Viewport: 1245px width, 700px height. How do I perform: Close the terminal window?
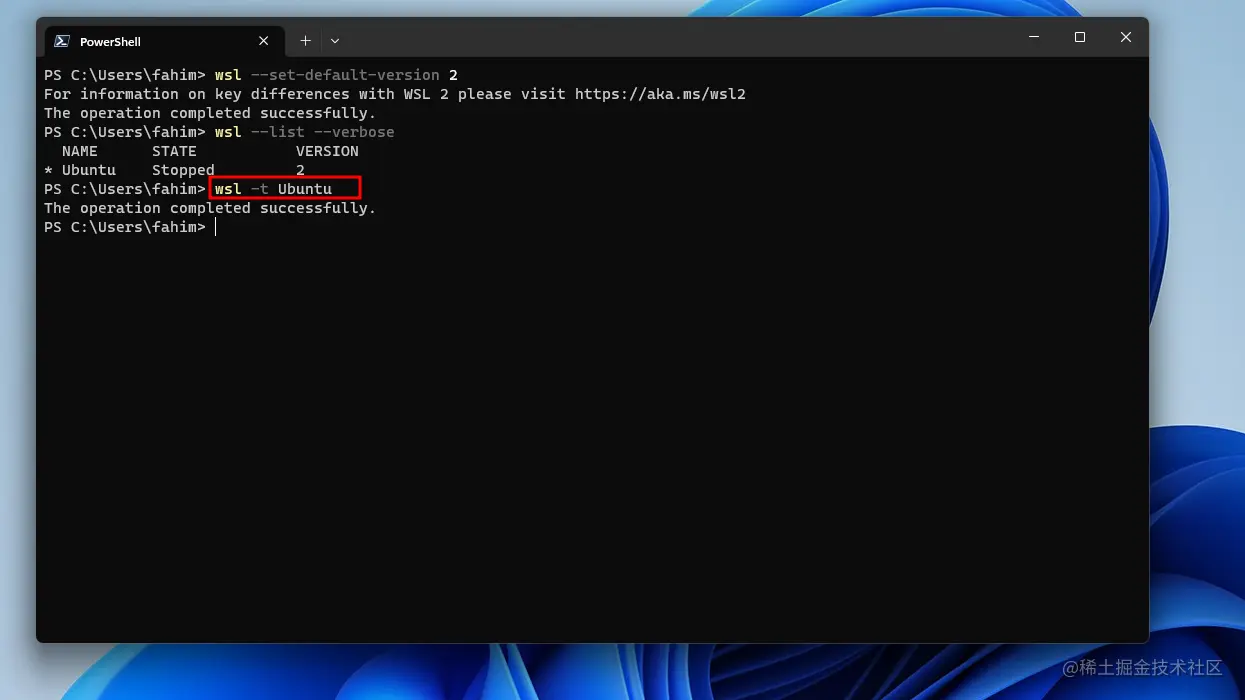pos(1126,37)
